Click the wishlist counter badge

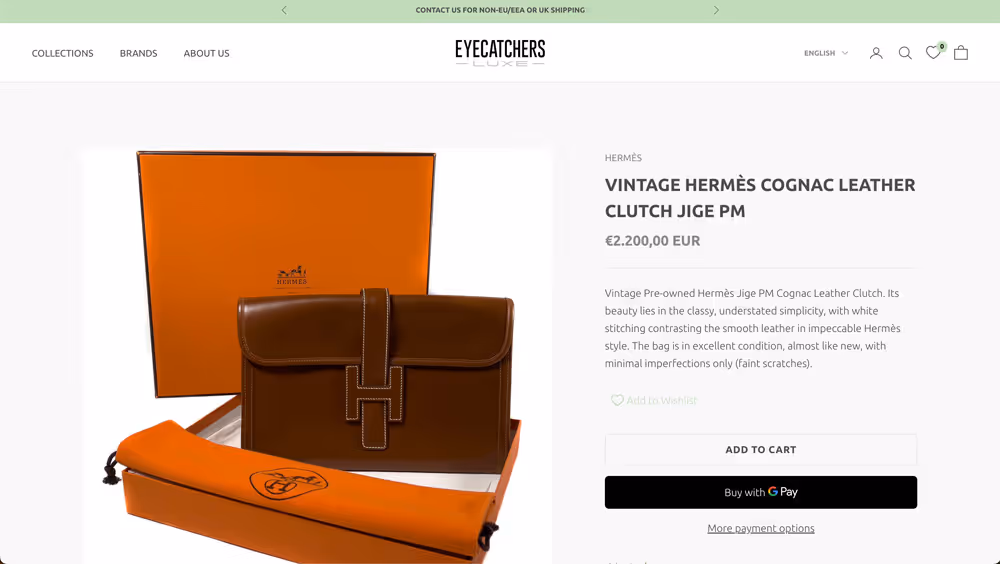(x=942, y=47)
